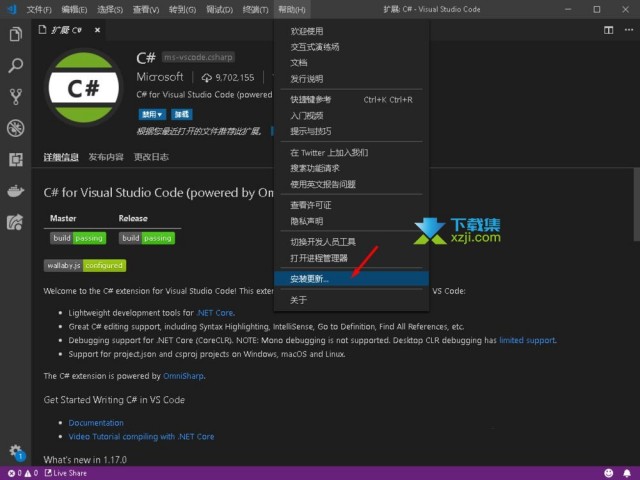Select 快捷键参考 menu entry
640x480 pixels.
tap(351, 100)
